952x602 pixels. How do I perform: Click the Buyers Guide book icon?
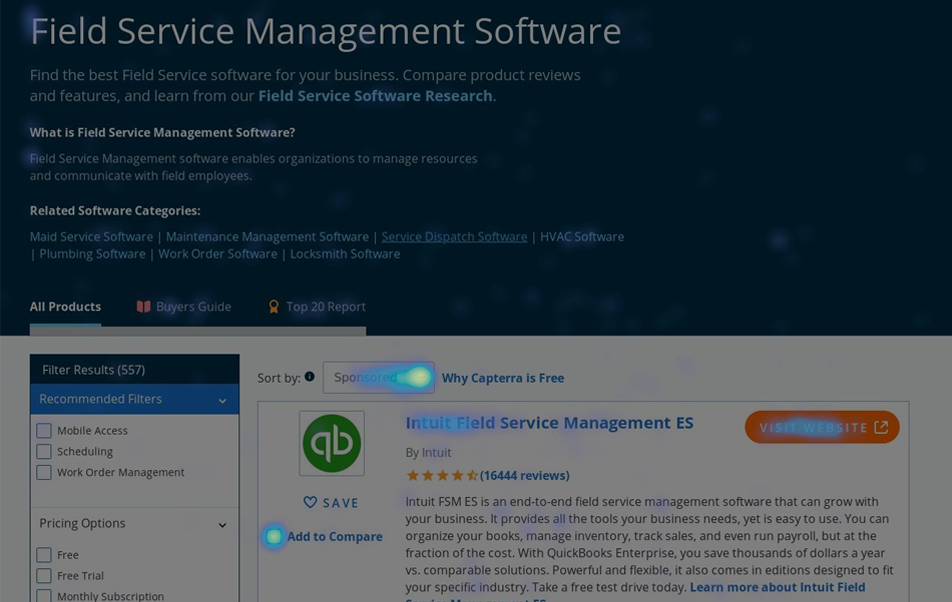coord(143,306)
